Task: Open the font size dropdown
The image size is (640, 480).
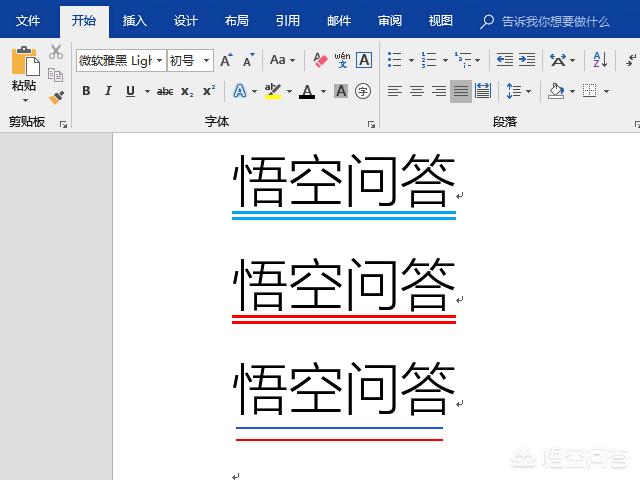Action: pos(207,60)
